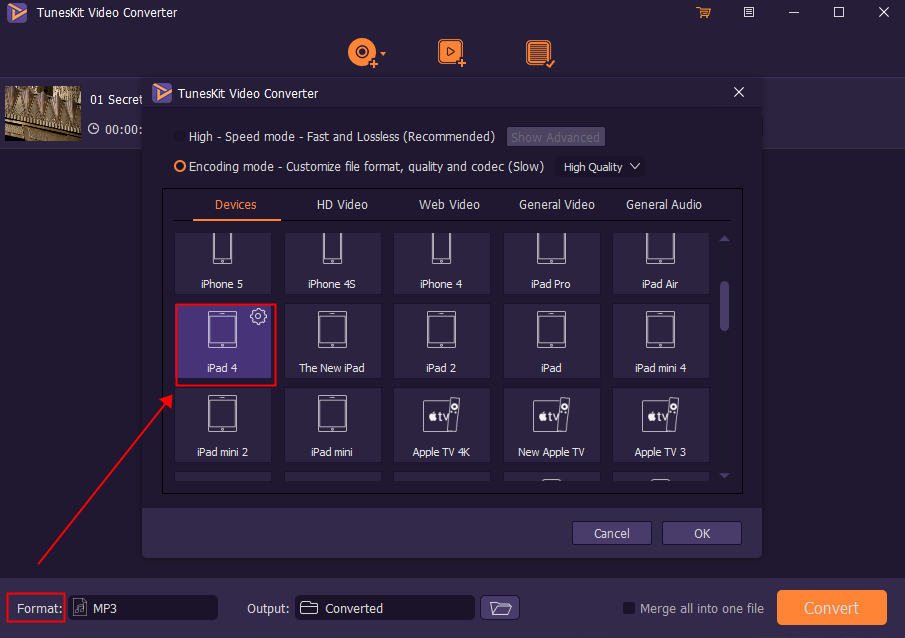This screenshot has height=638, width=905.
Task: Select the Apple TV 4K preset
Action: click(442, 426)
